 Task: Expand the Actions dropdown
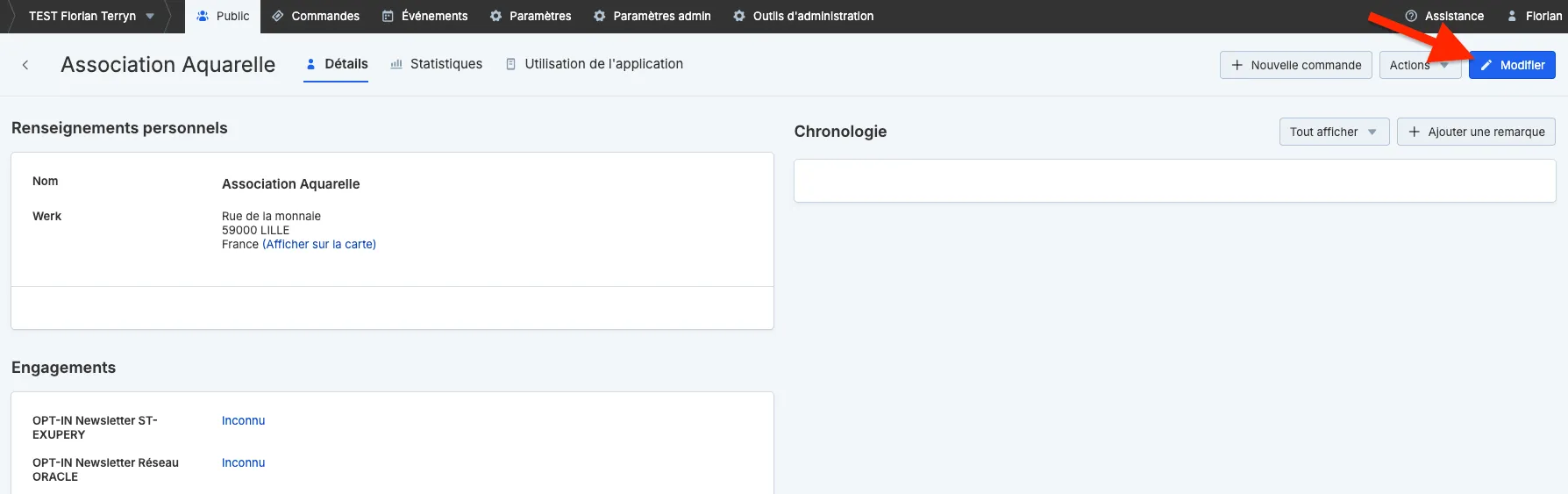[1420, 65]
